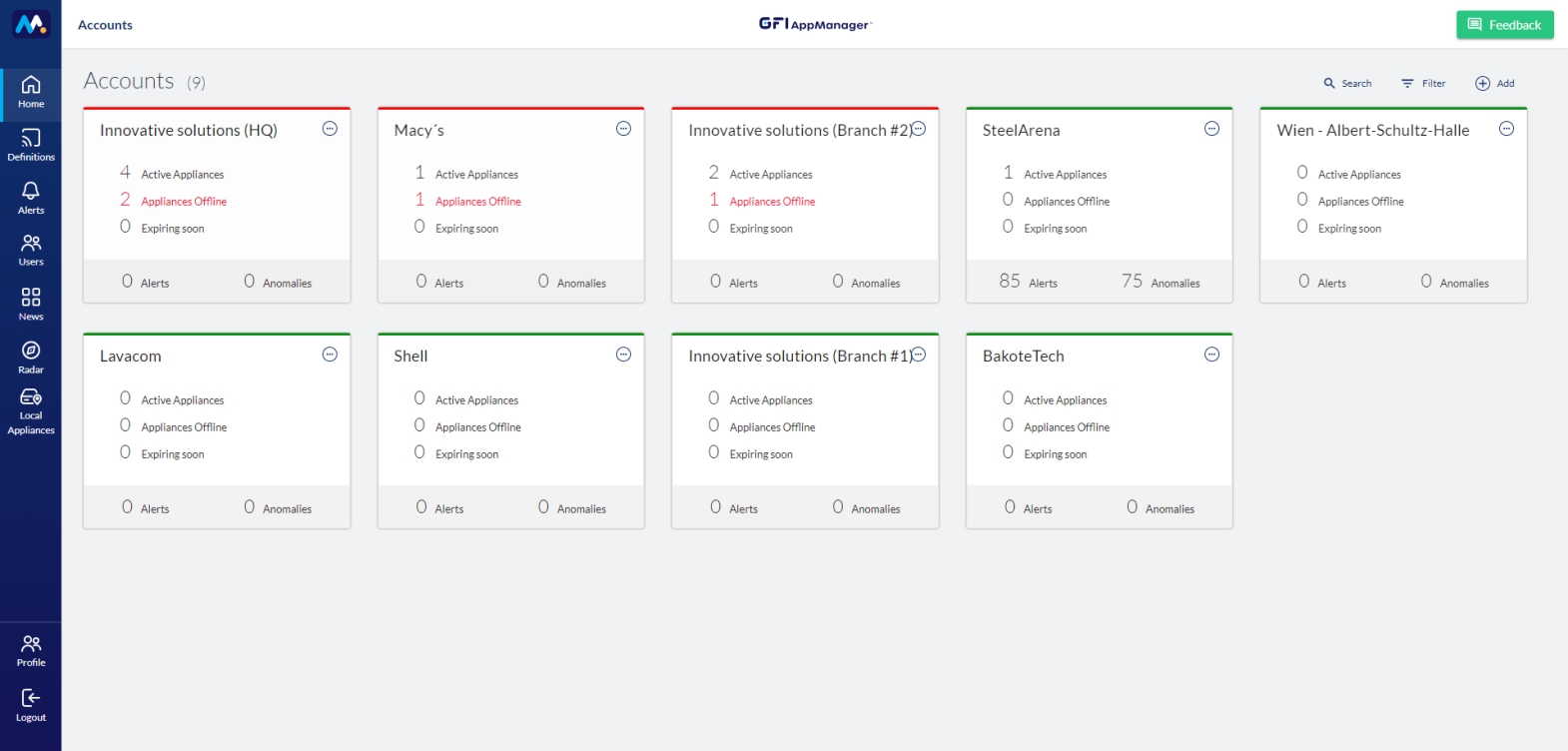The height and width of the screenshot is (751, 1568).
Task: Expand the BakoteTech card menu
Action: (x=1211, y=354)
